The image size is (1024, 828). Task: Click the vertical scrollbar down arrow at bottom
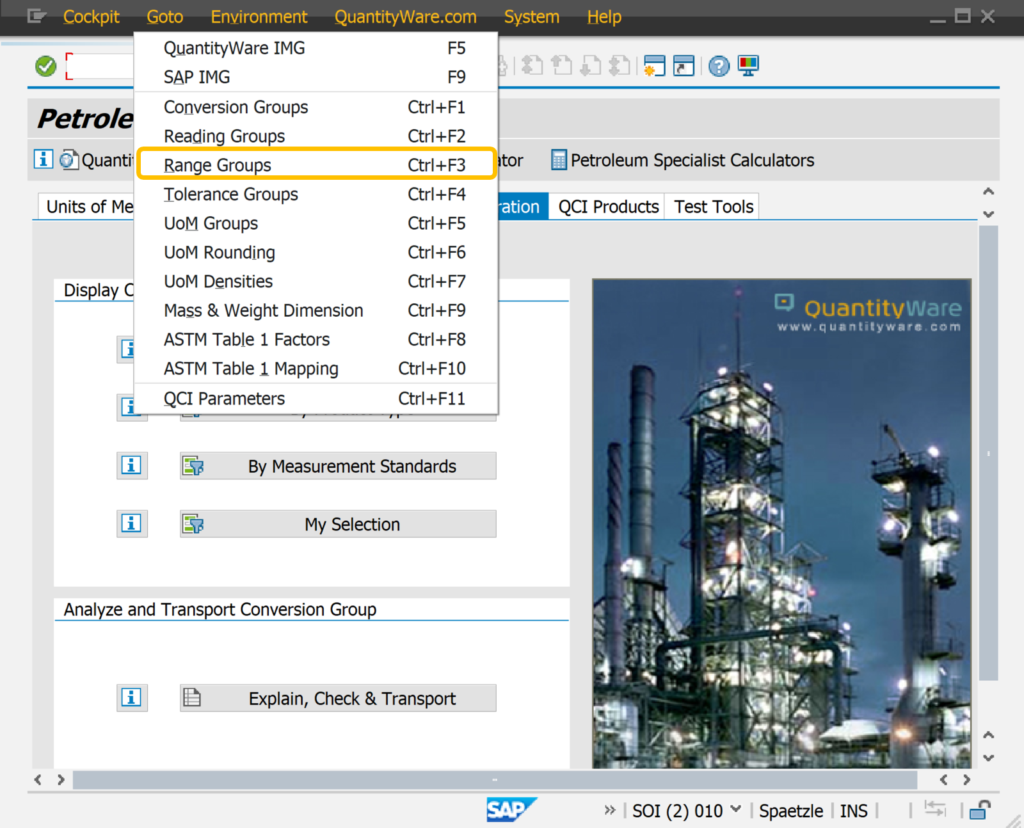[989, 758]
